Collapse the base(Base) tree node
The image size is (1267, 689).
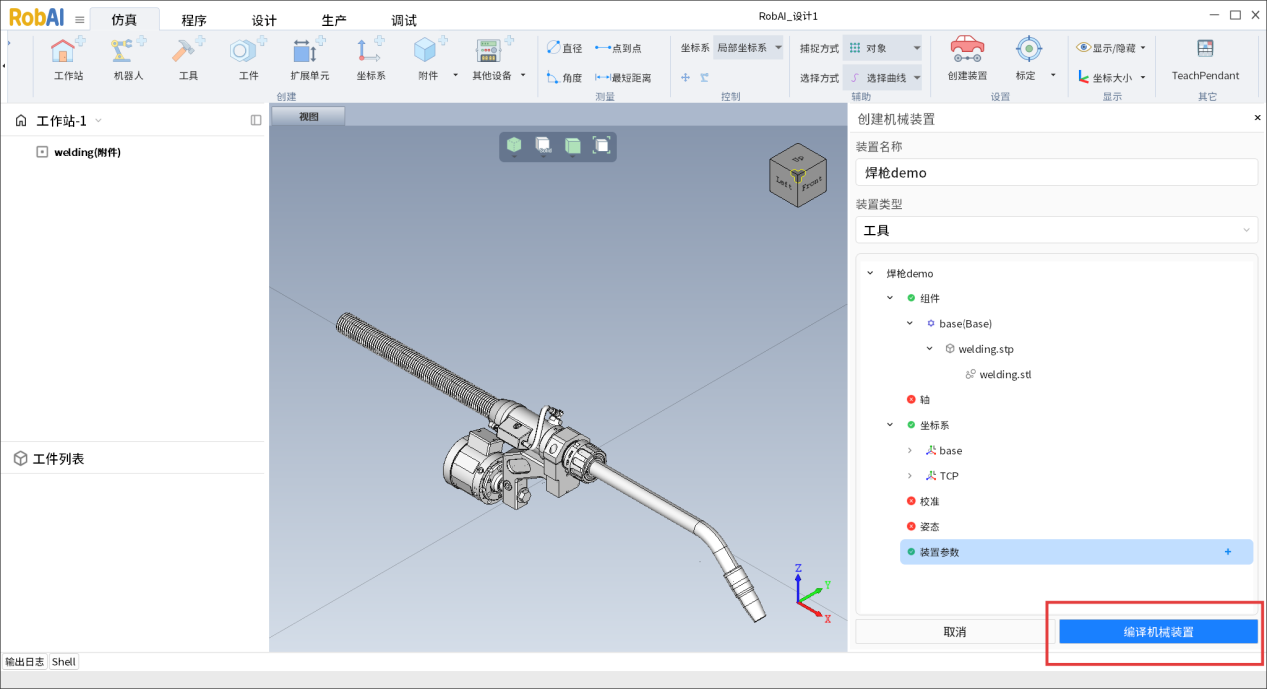click(909, 323)
